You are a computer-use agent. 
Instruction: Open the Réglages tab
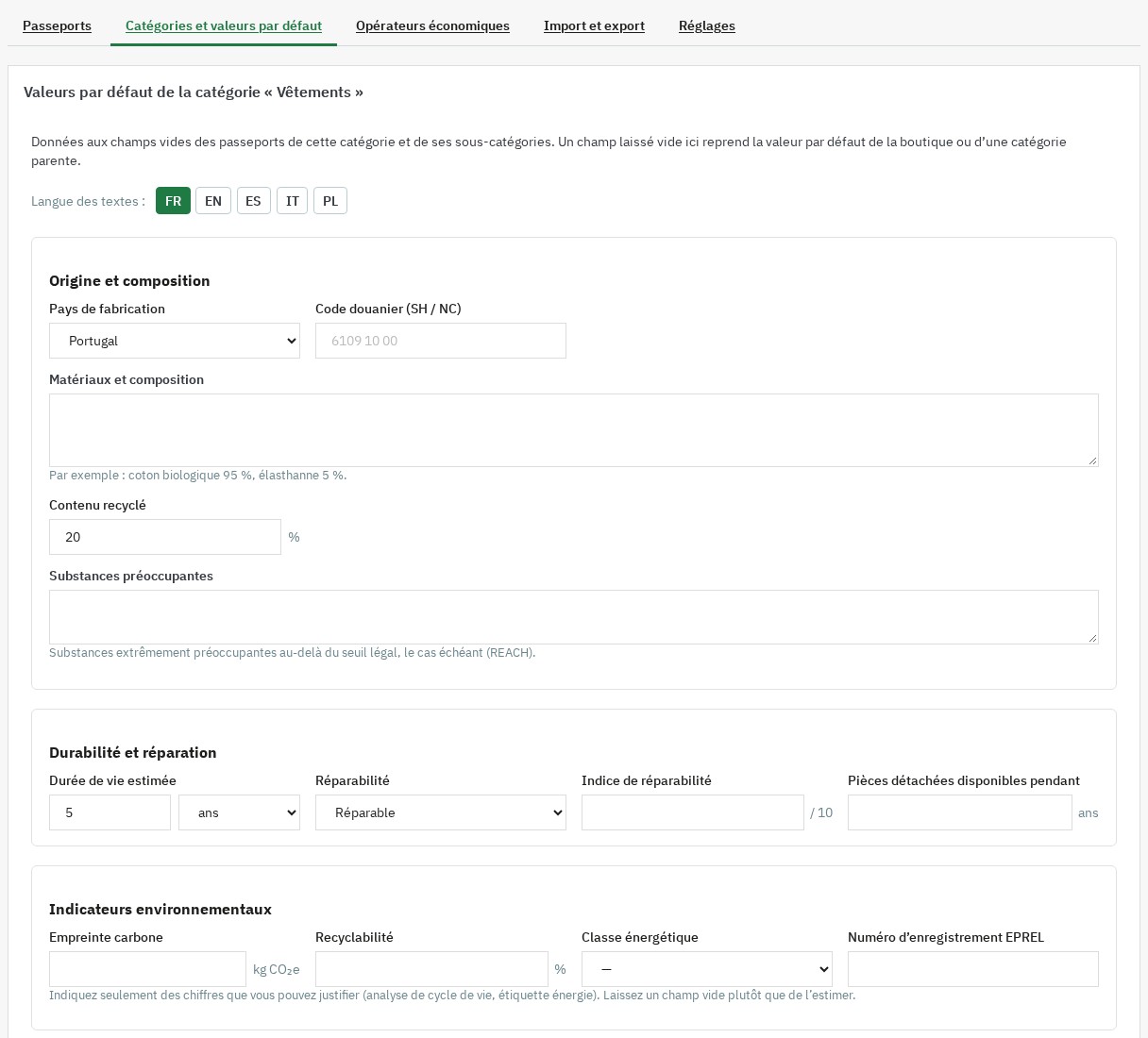tap(707, 25)
